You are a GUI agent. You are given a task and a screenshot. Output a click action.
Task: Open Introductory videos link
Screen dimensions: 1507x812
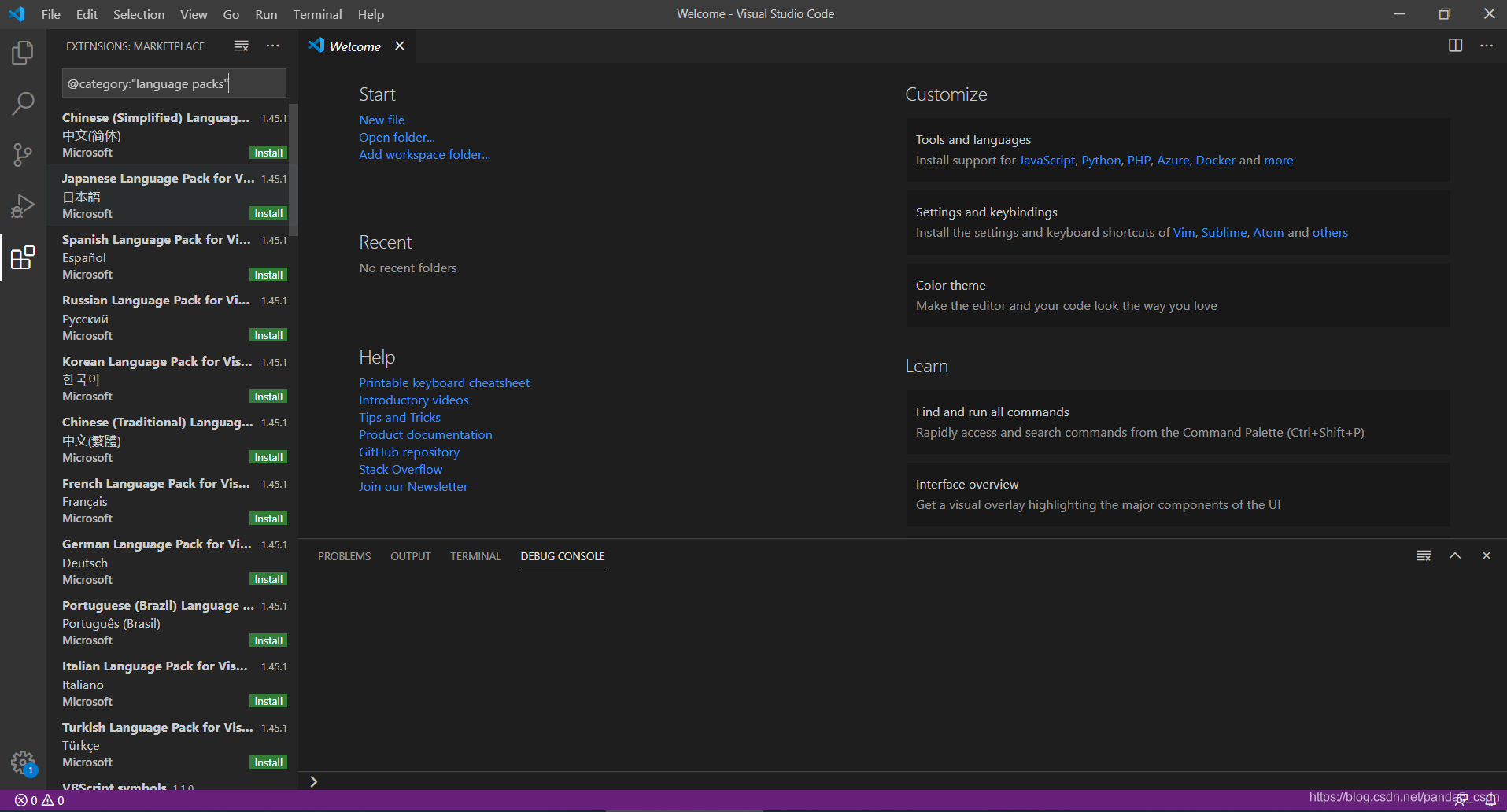point(414,400)
